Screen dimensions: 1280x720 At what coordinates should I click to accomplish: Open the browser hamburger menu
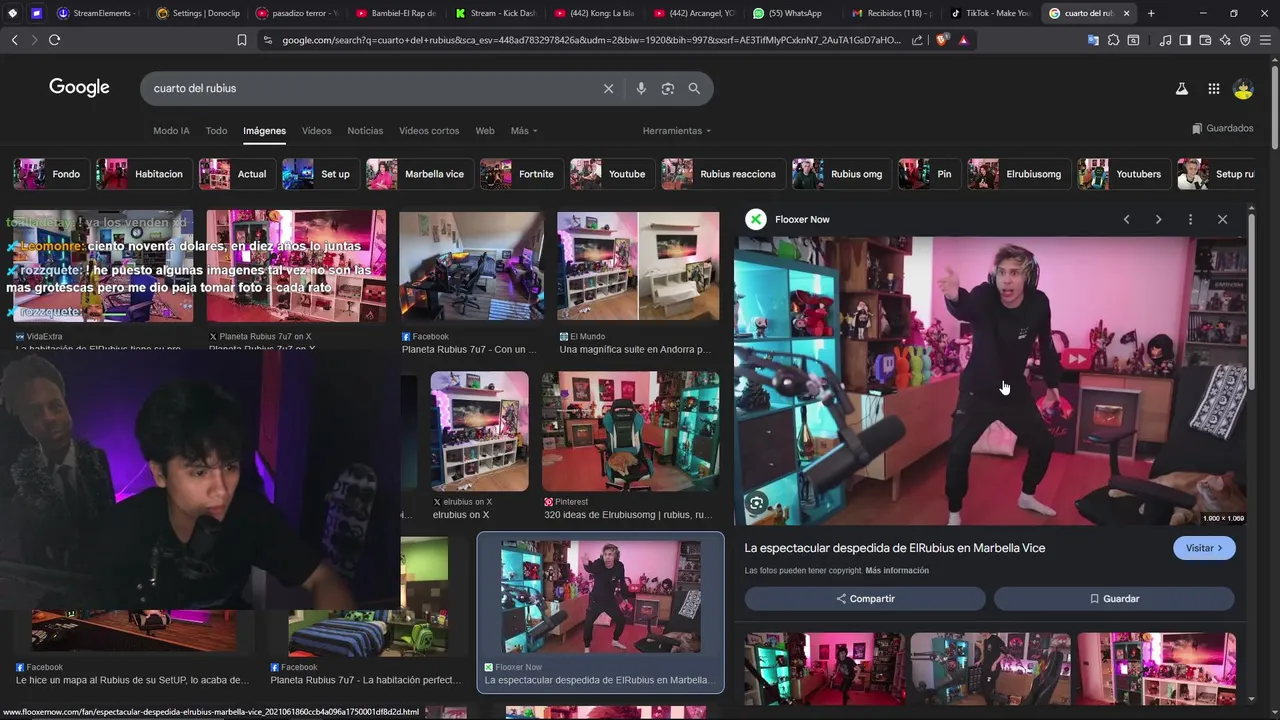[x=1266, y=40]
